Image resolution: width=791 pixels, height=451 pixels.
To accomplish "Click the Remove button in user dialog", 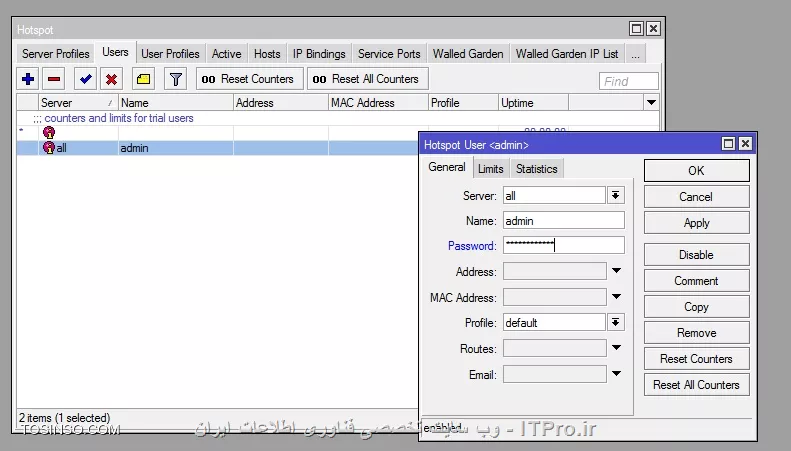I will 696,333.
